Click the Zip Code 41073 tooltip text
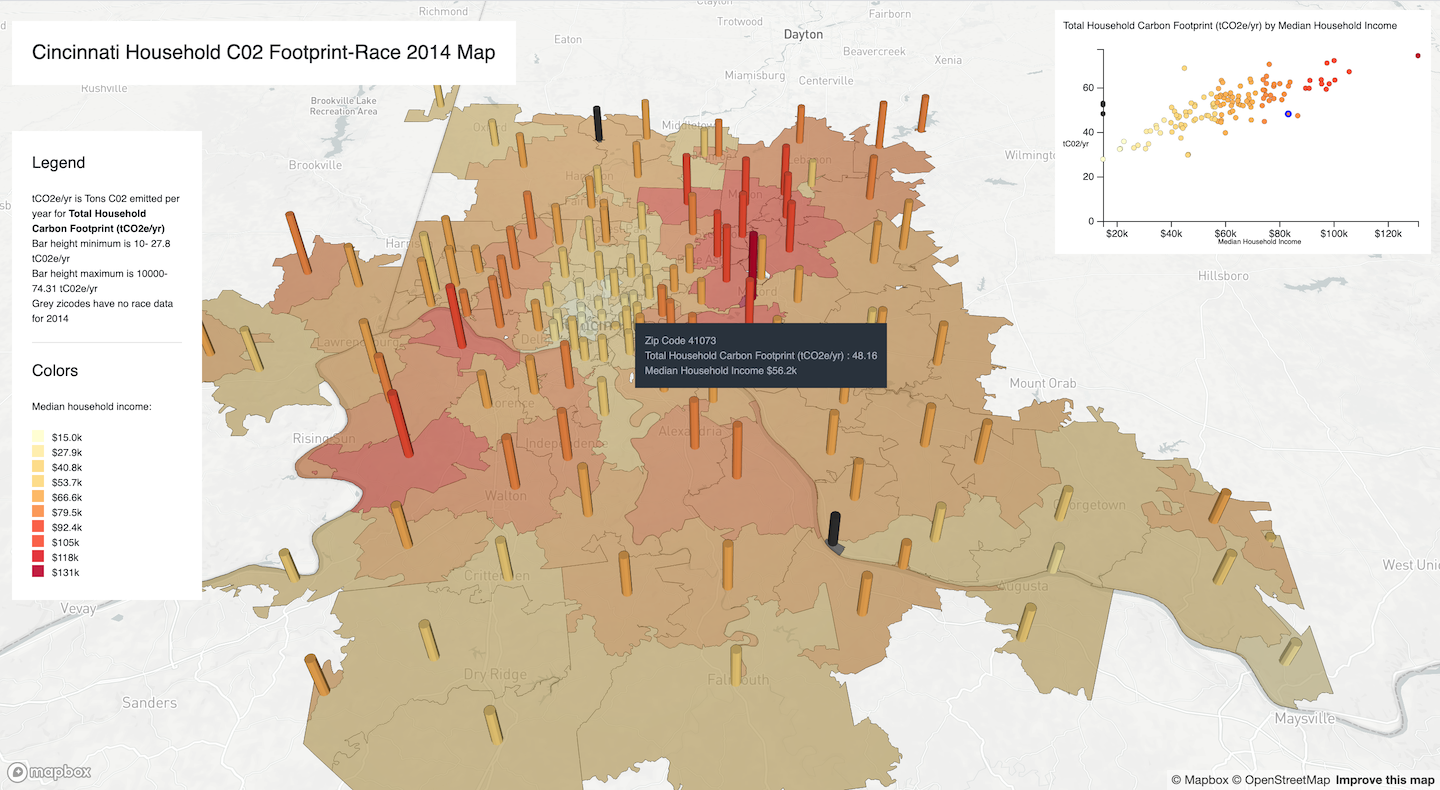The height and width of the screenshot is (790, 1440). [680, 341]
